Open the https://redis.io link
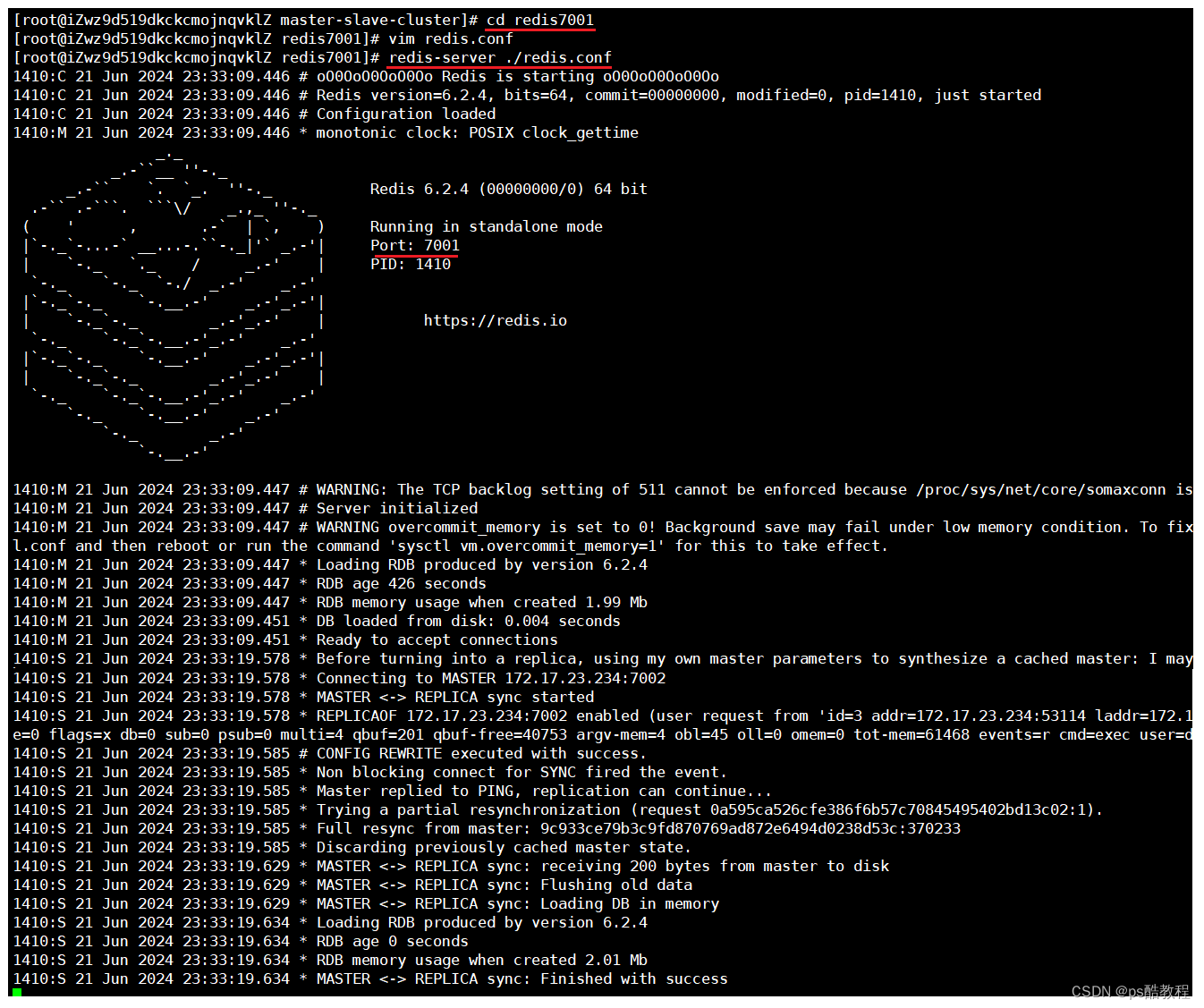Viewport: 1204px width, 1008px height. 496,320
